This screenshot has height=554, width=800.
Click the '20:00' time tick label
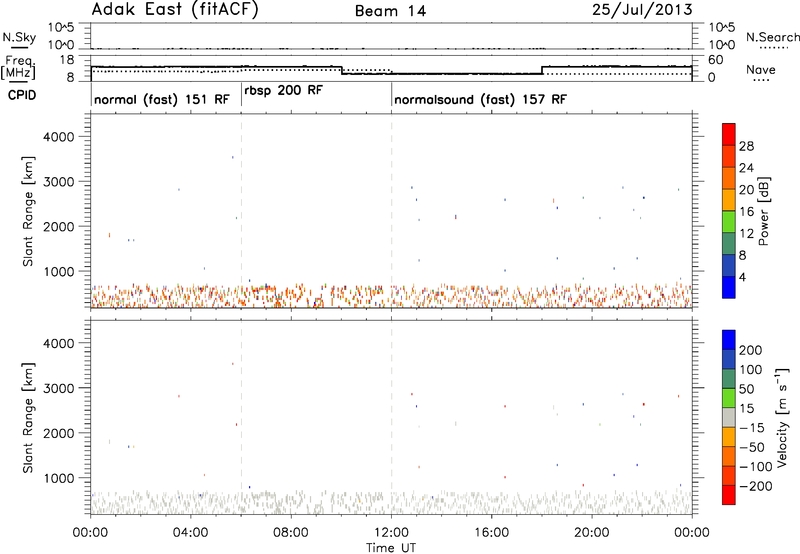592,533
